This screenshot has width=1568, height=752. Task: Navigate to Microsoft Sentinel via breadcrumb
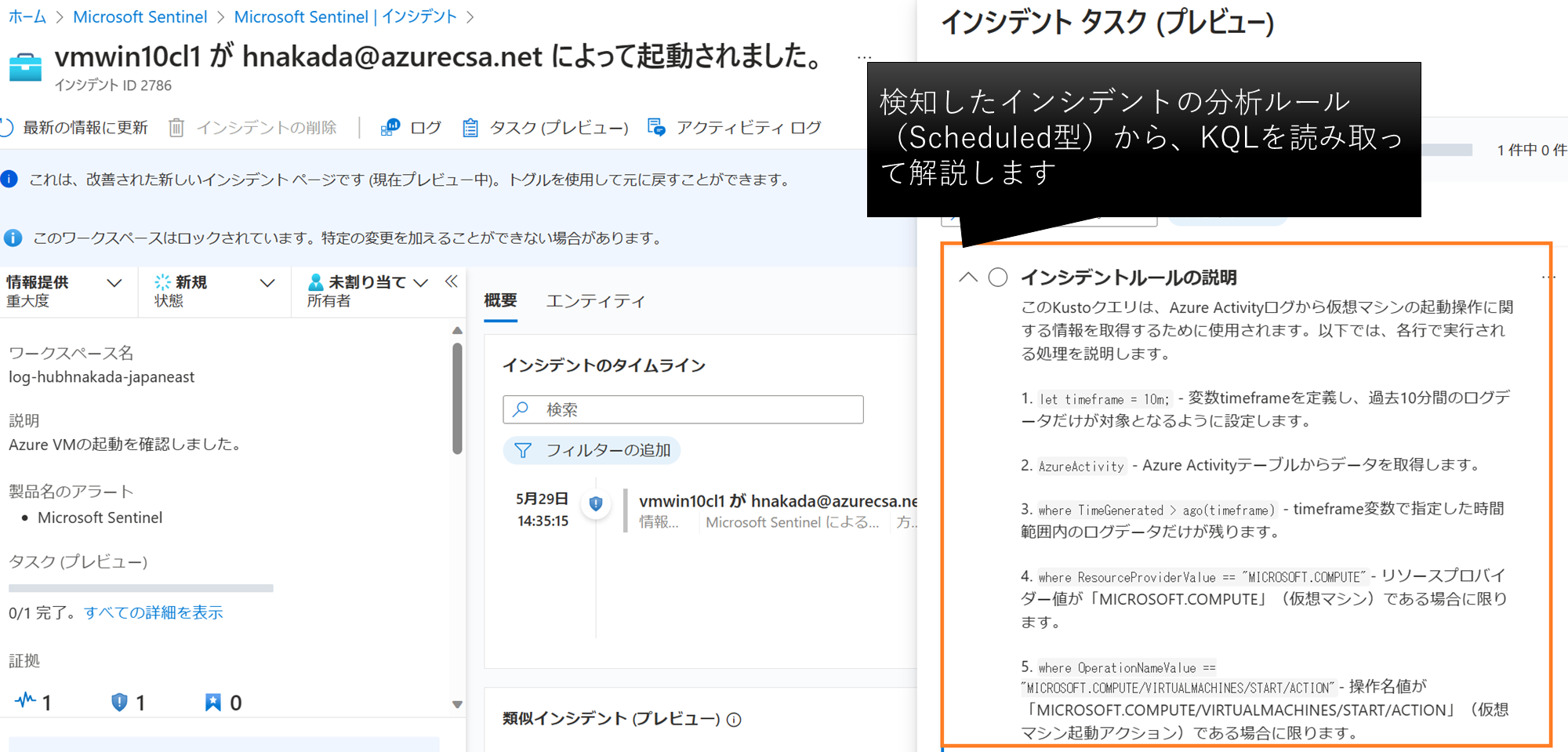[140, 16]
